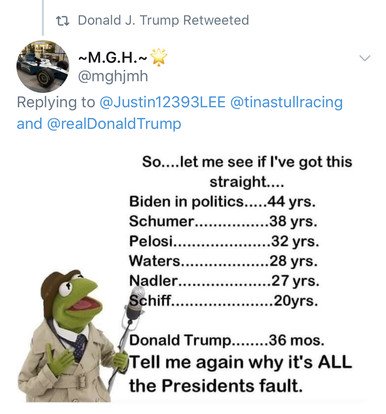Visit the @Justin12393LEE mention
The width and height of the screenshot is (386, 414).
pyautogui.click(x=162, y=102)
